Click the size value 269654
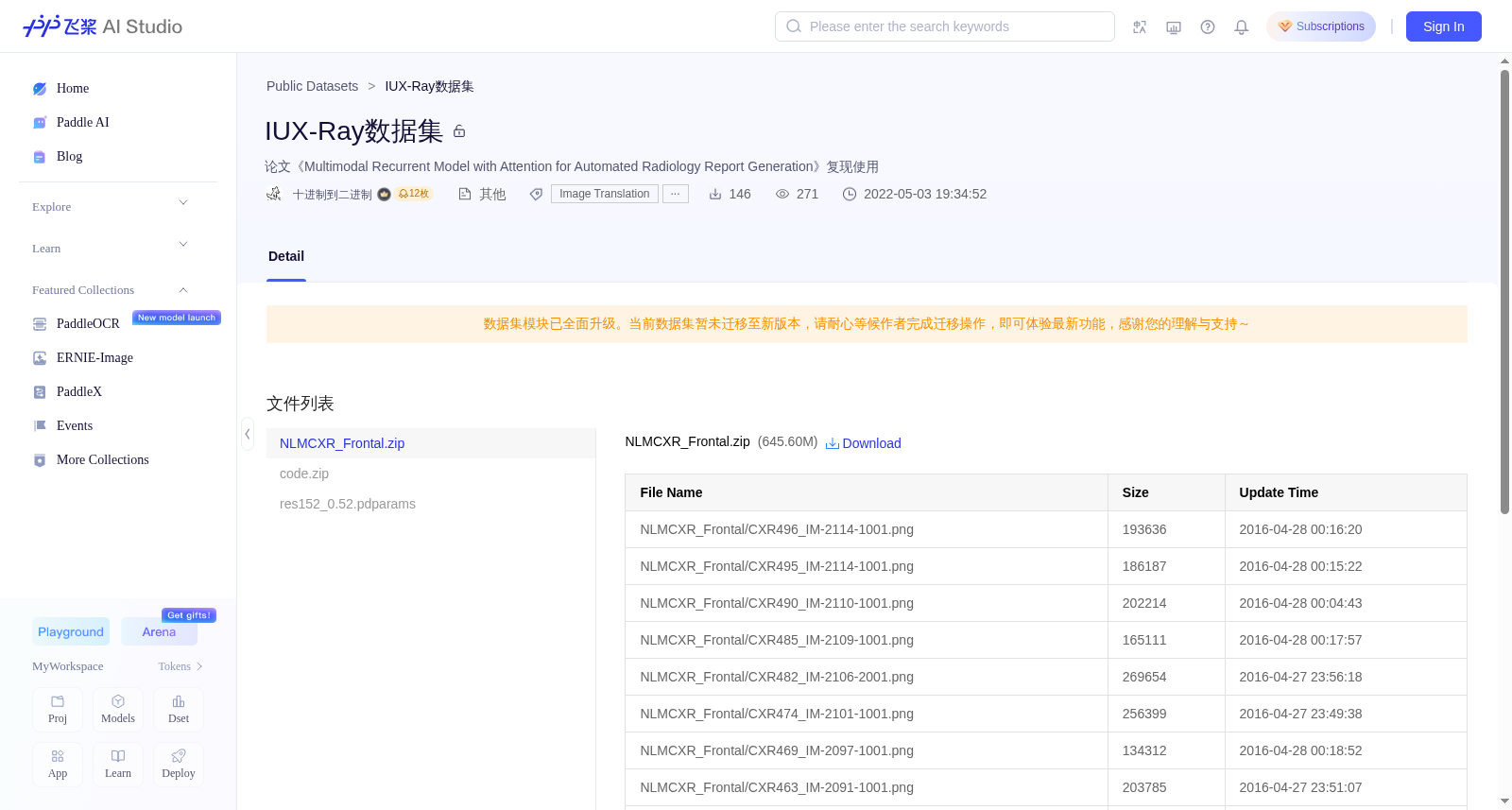 pos(1144,677)
